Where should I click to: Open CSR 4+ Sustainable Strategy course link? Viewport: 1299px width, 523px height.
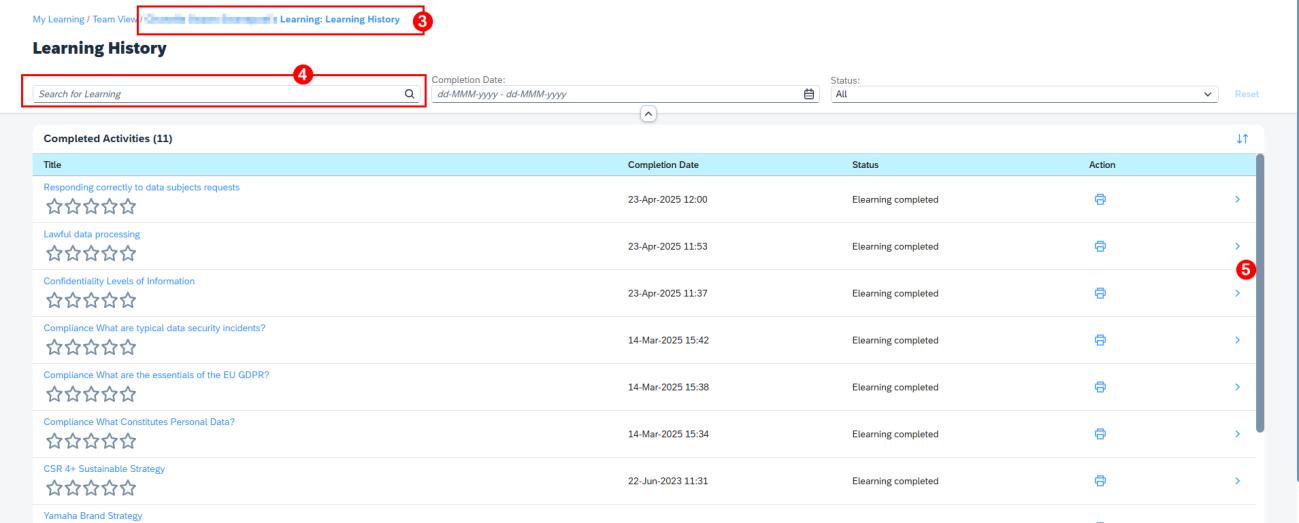[x=104, y=469]
